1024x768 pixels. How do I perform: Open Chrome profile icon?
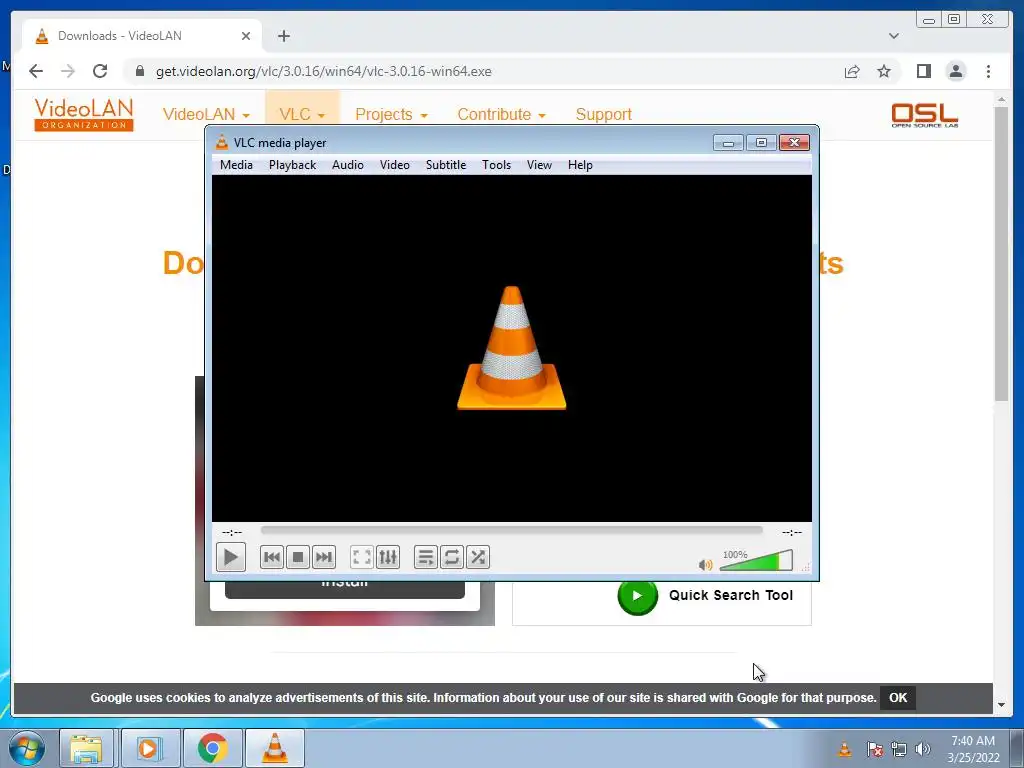pyautogui.click(x=955, y=71)
